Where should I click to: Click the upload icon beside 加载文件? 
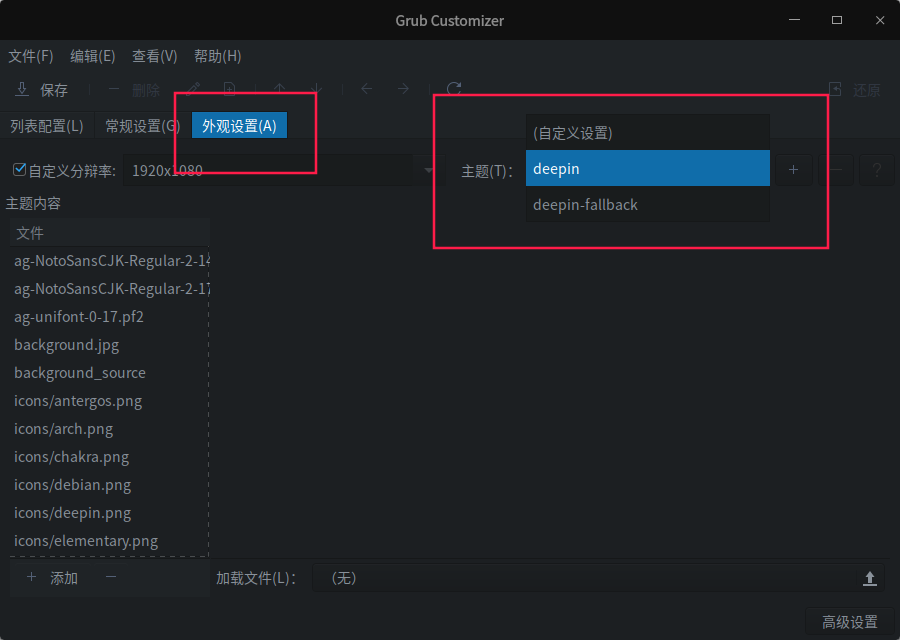pos(869,577)
